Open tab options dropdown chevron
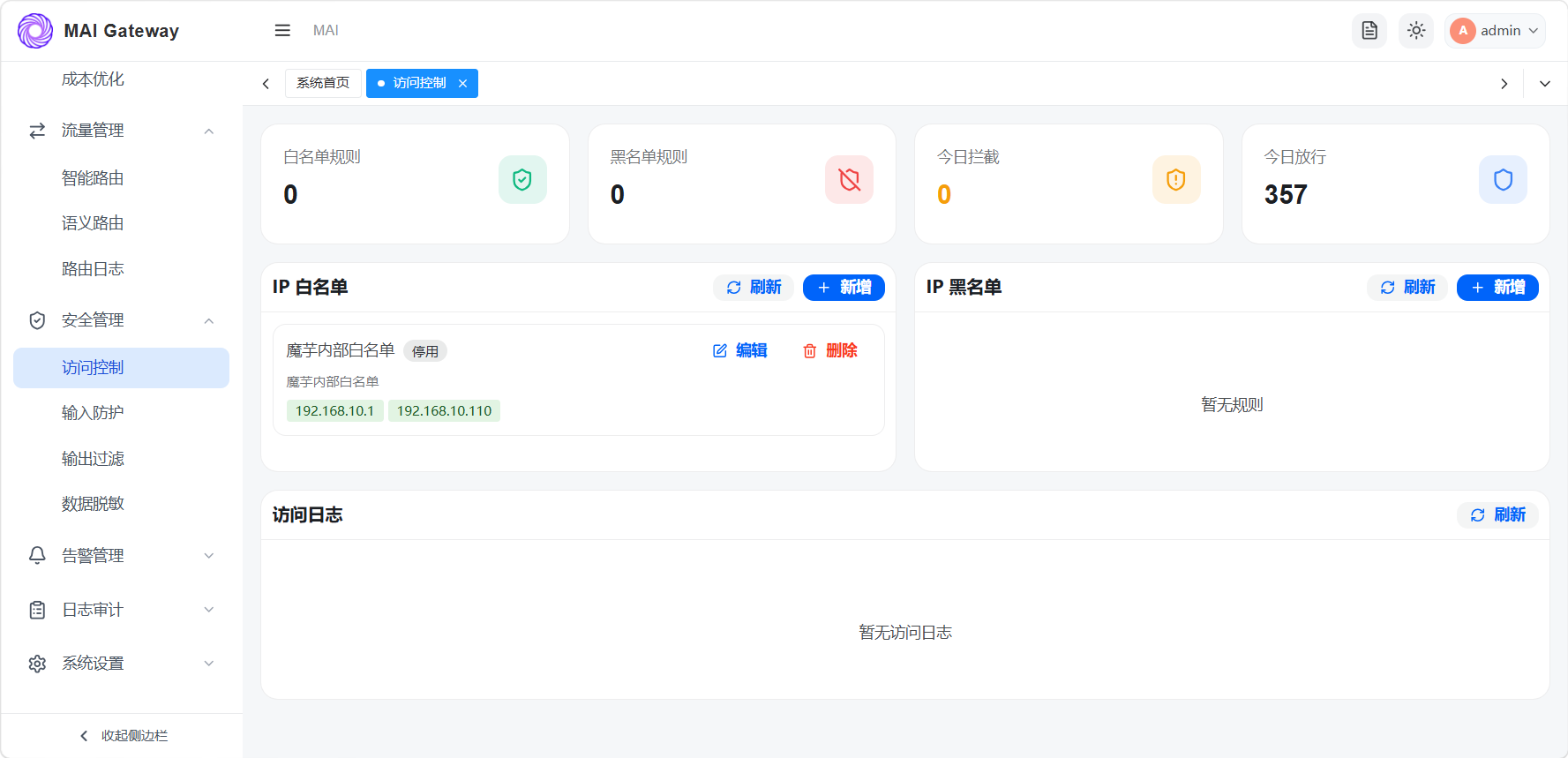The height and width of the screenshot is (758, 1568). click(1545, 84)
